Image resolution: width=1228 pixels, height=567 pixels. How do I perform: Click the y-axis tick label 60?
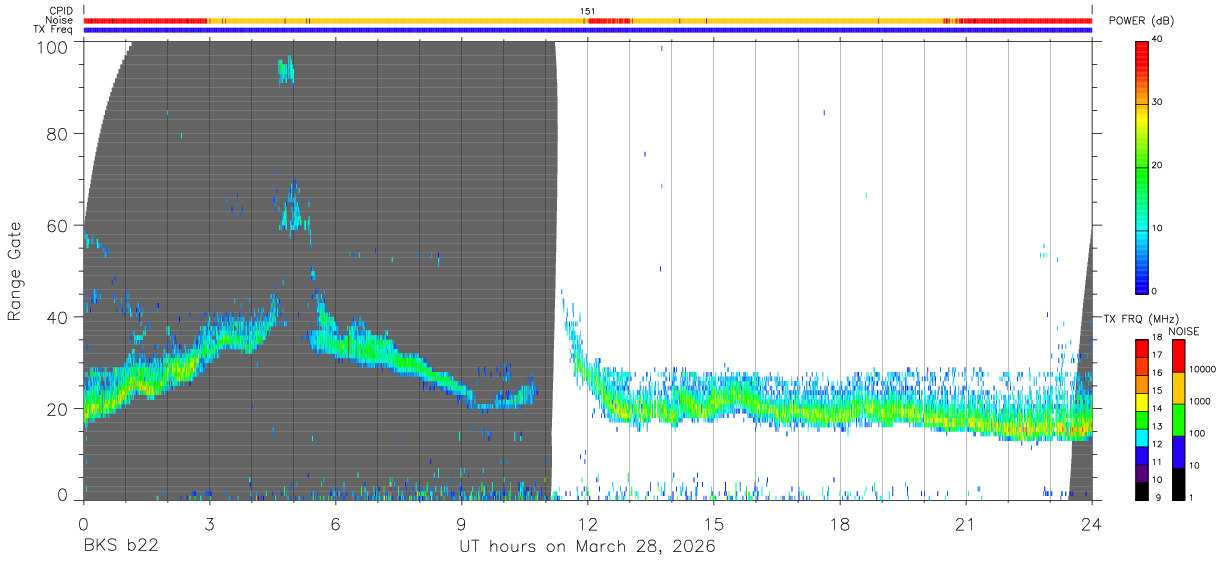tap(57, 225)
